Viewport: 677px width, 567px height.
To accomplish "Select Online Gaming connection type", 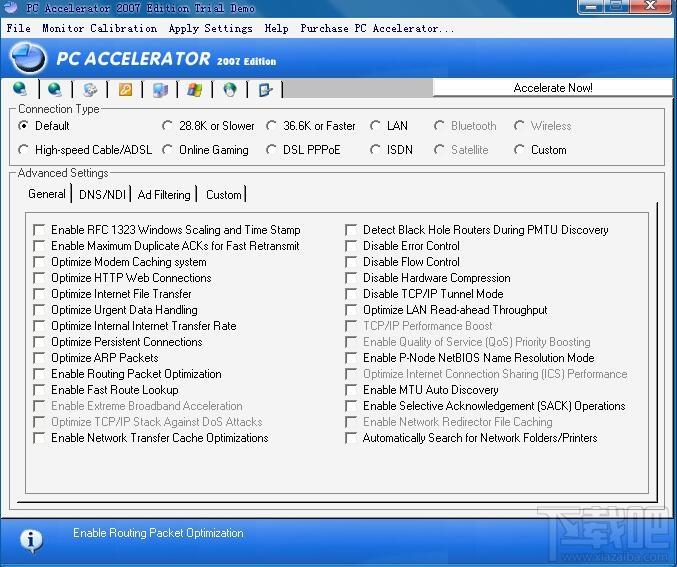I will (206, 150).
